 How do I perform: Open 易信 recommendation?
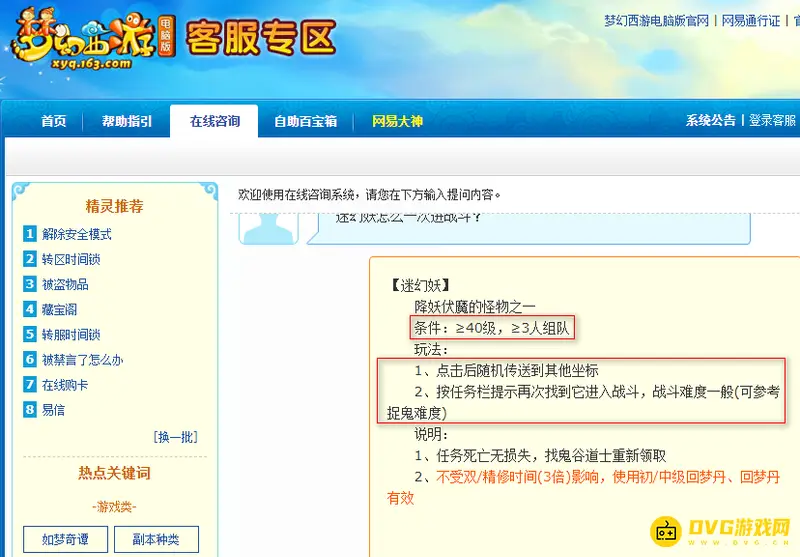53,410
